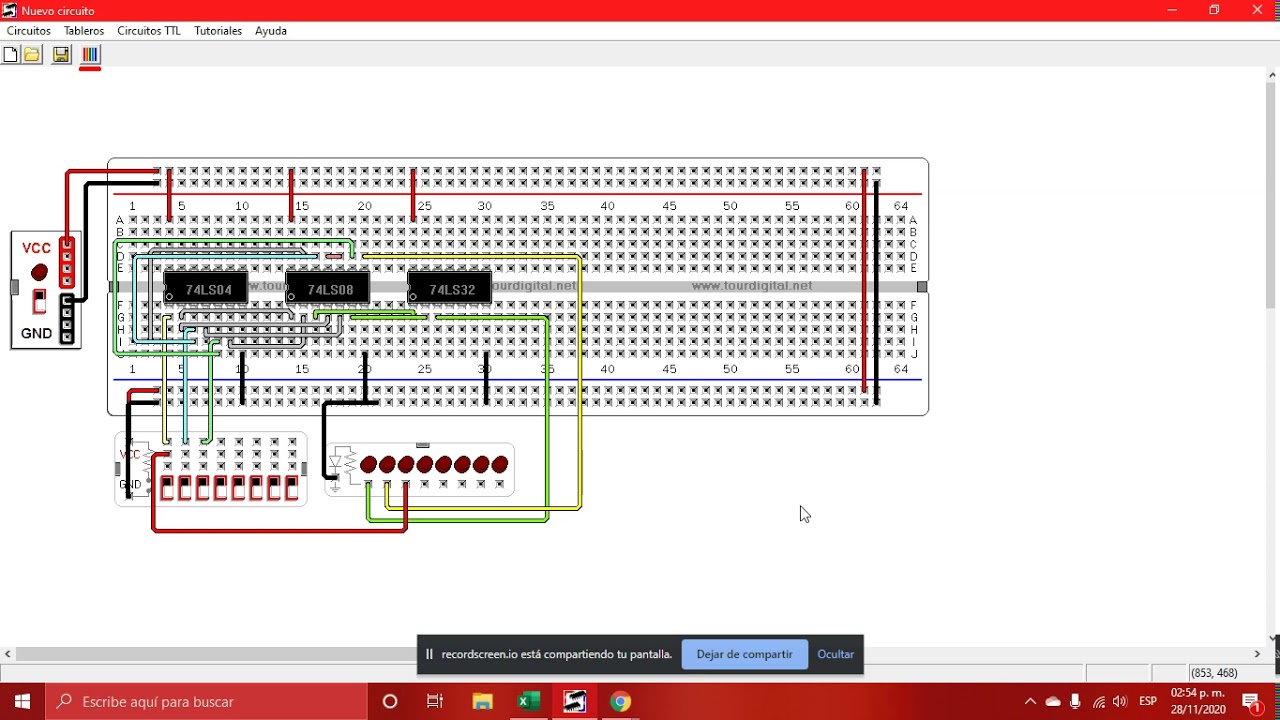Click the second LED in the LED bar

coord(387,465)
